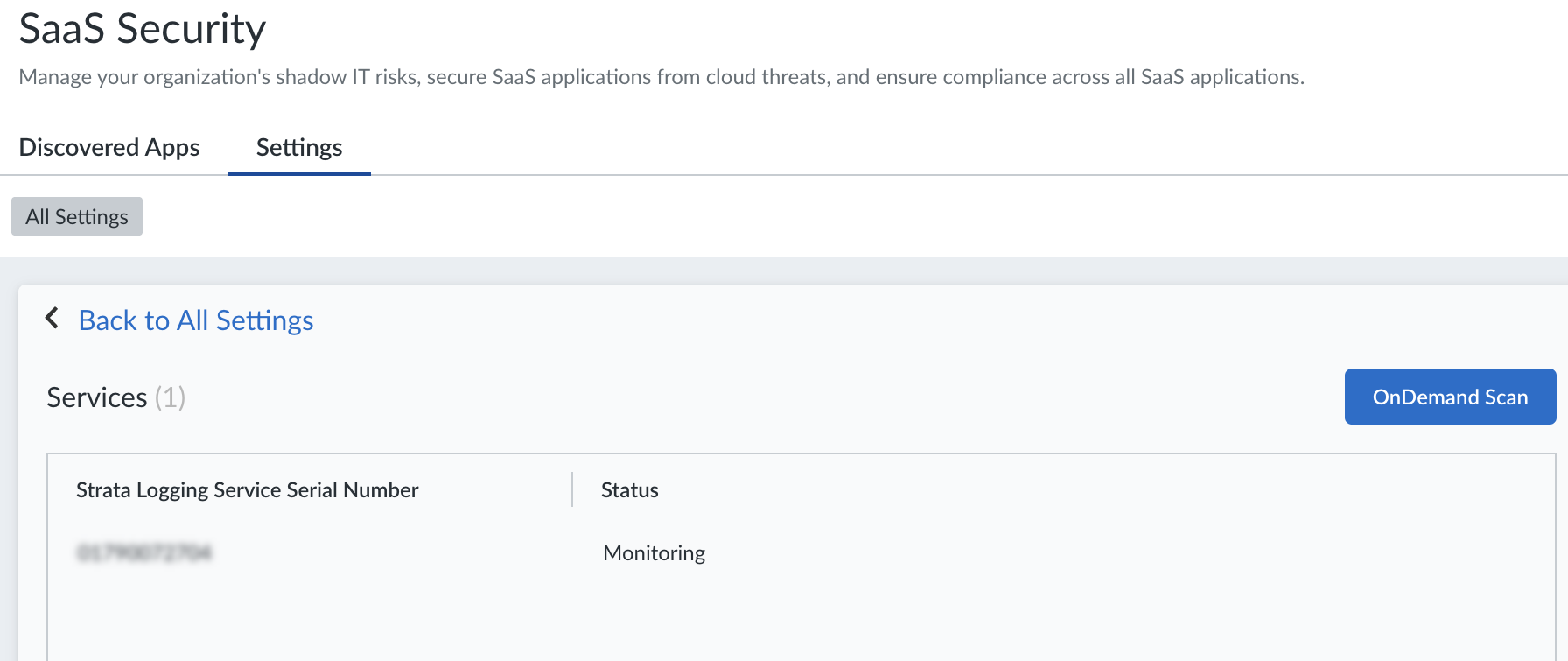The width and height of the screenshot is (1568, 661).
Task: Select the blurred serial number cell
Action: pos(144,552)
